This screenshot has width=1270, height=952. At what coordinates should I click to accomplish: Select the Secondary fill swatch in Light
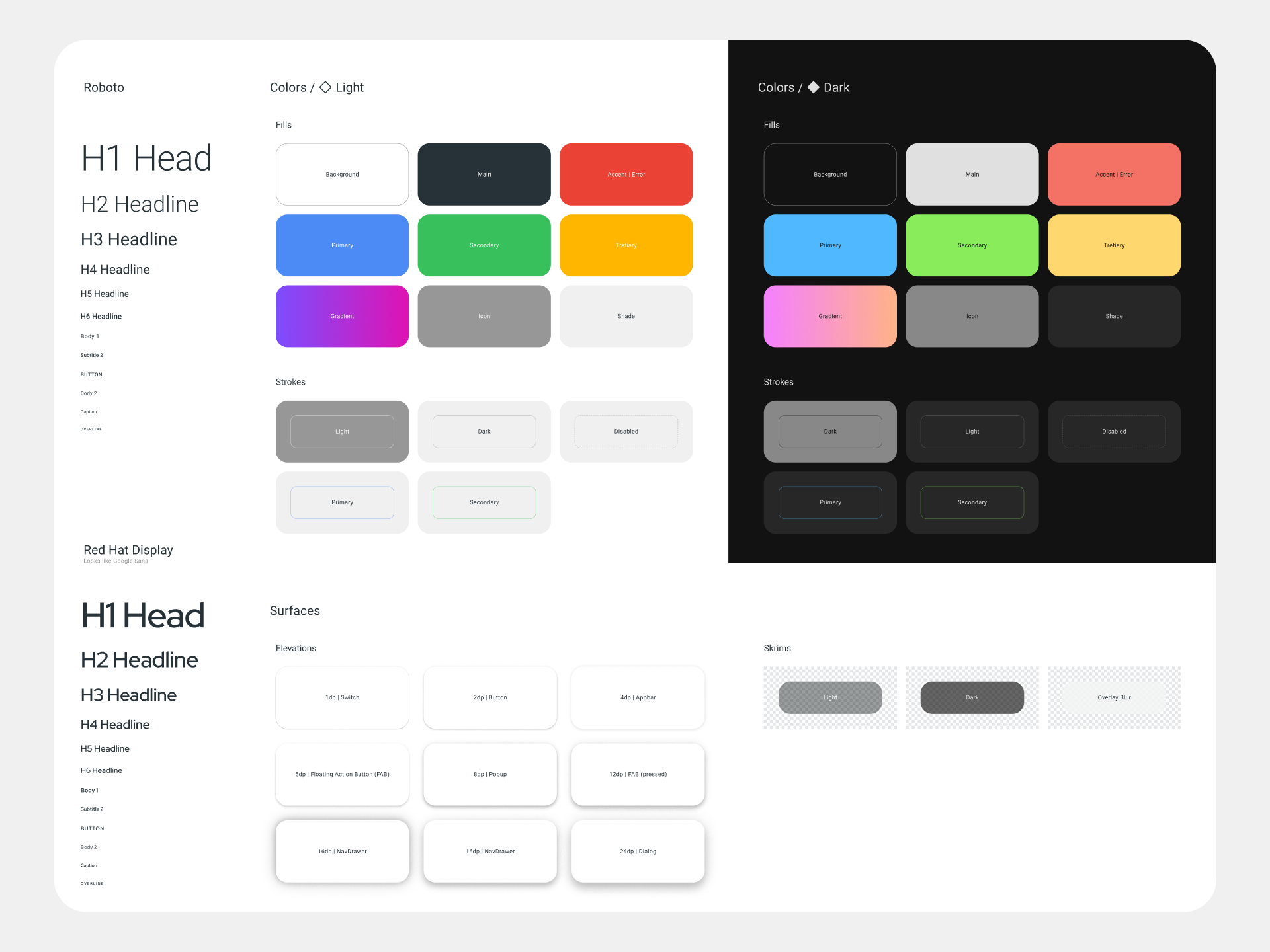click(x=485, y=245)
